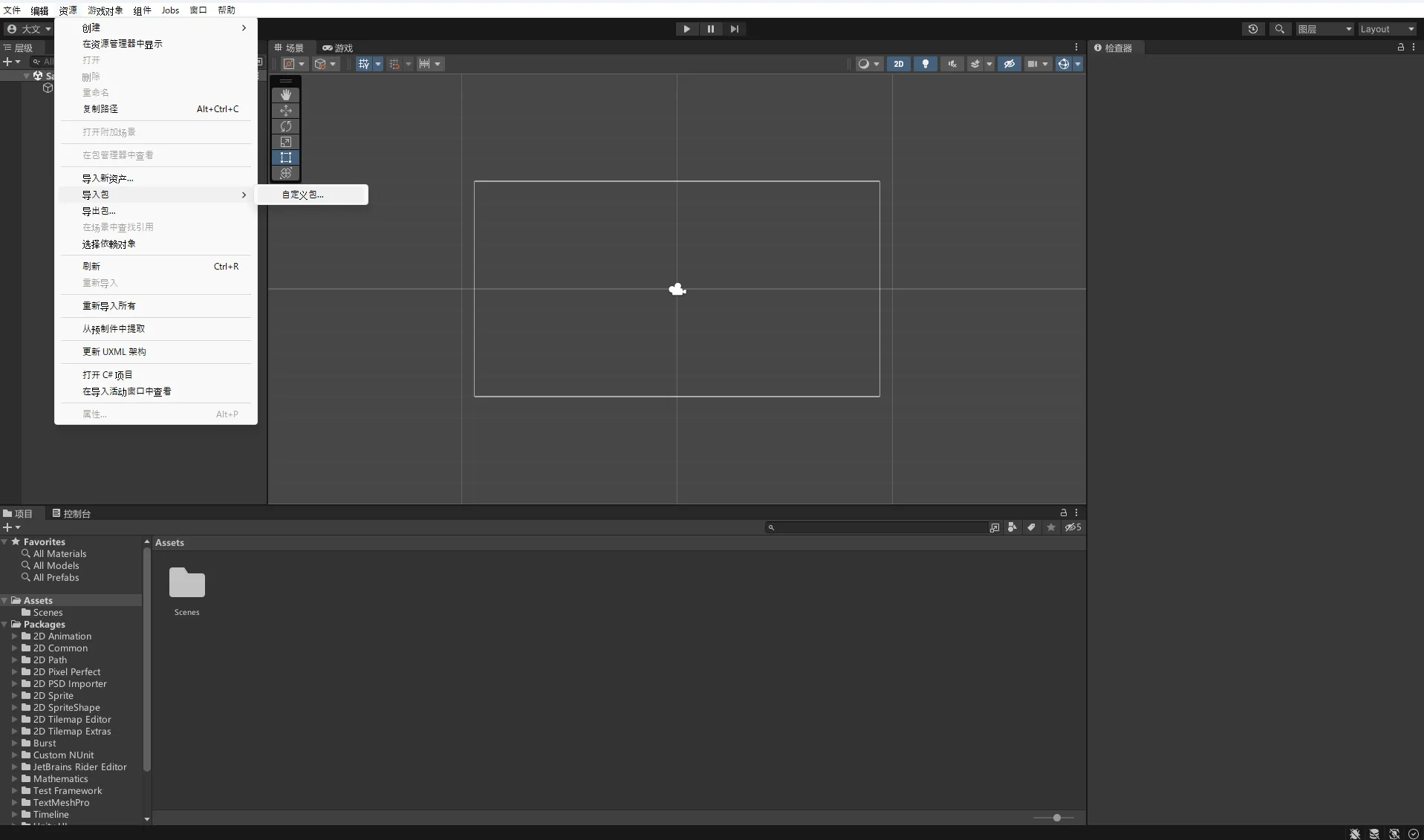Viewport: 1424px width, 840px height.
Task: Click the 自定义包... submenu item
Action: pos(303,195)
